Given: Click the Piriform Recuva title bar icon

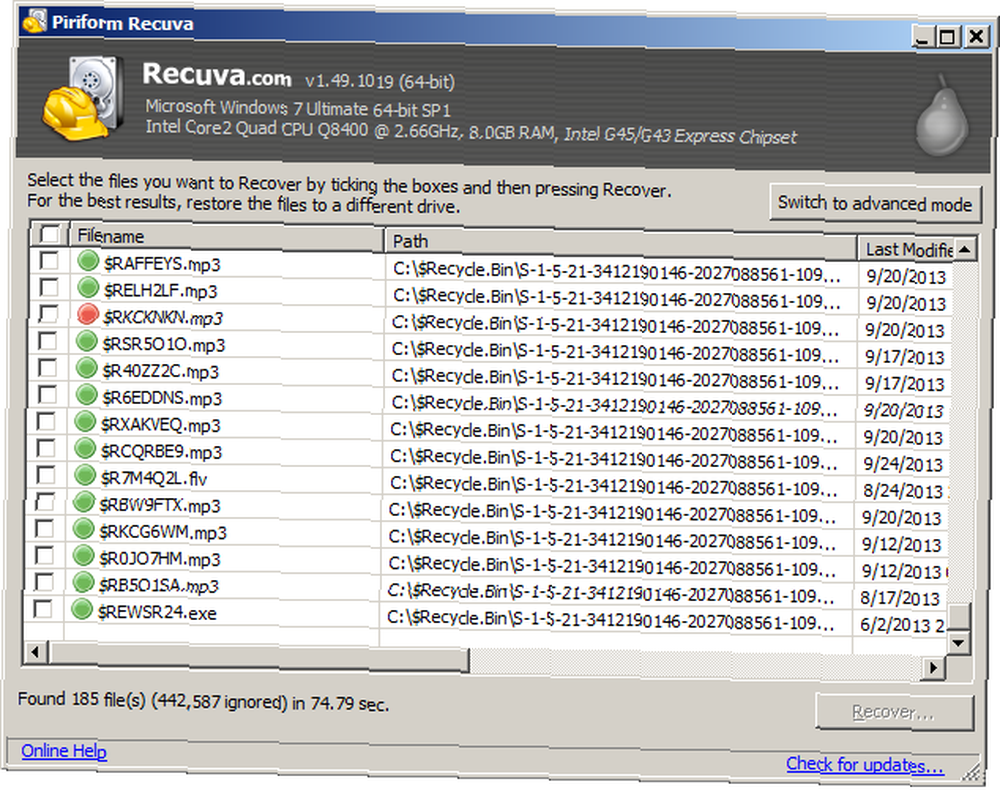Looking at the screenshot, I should pos(34,20).
